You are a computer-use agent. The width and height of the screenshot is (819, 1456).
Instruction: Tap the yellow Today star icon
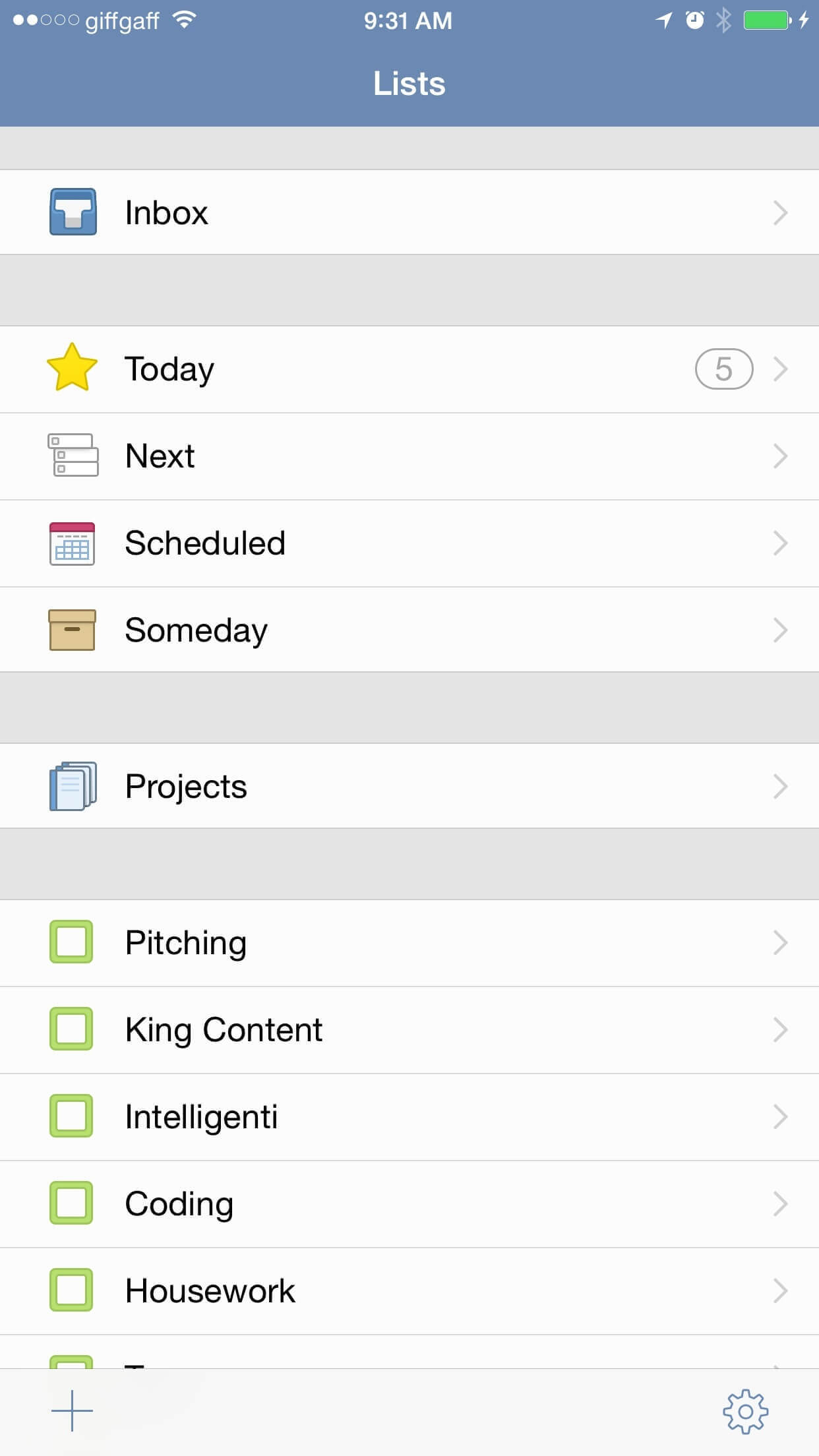[x=72, y=368]
